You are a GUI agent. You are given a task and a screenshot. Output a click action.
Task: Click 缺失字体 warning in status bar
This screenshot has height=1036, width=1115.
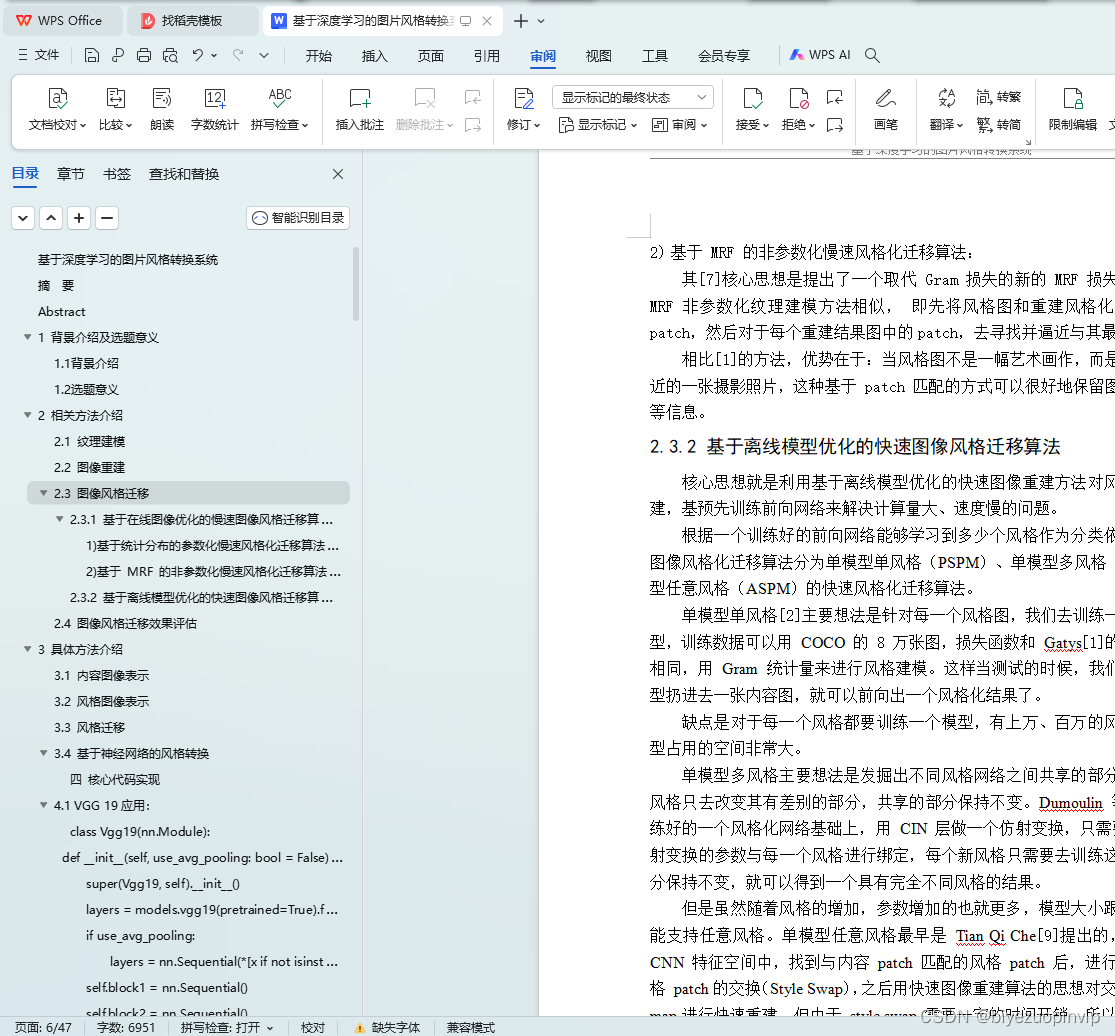click(x=388, y=1027)
